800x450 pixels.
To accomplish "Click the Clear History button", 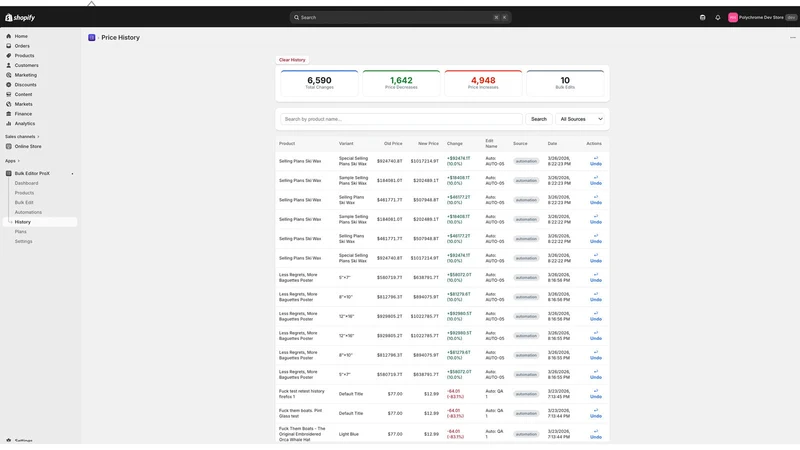I will pos(292,60).
